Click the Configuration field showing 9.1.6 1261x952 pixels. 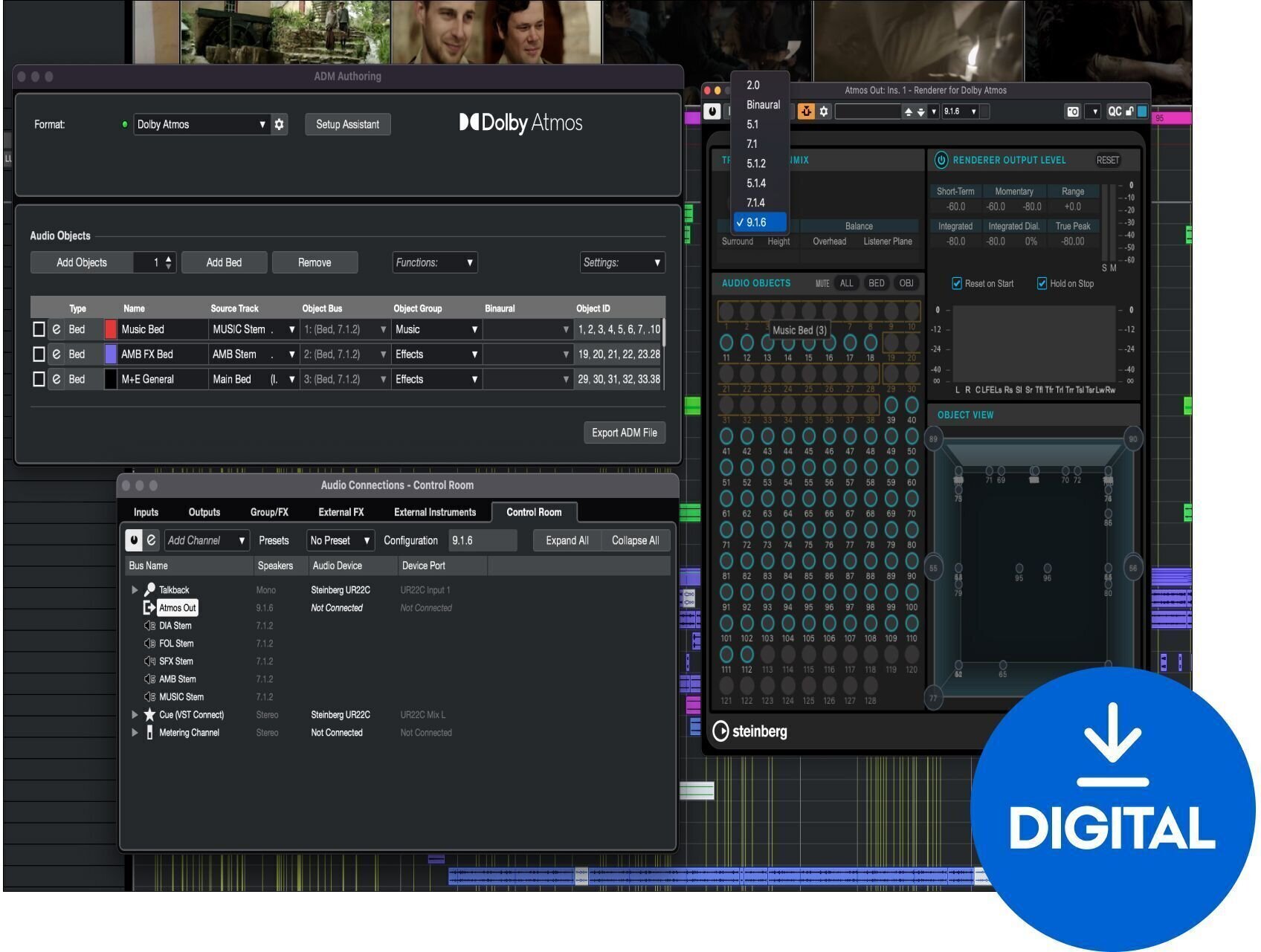click(x=483, y=540)
